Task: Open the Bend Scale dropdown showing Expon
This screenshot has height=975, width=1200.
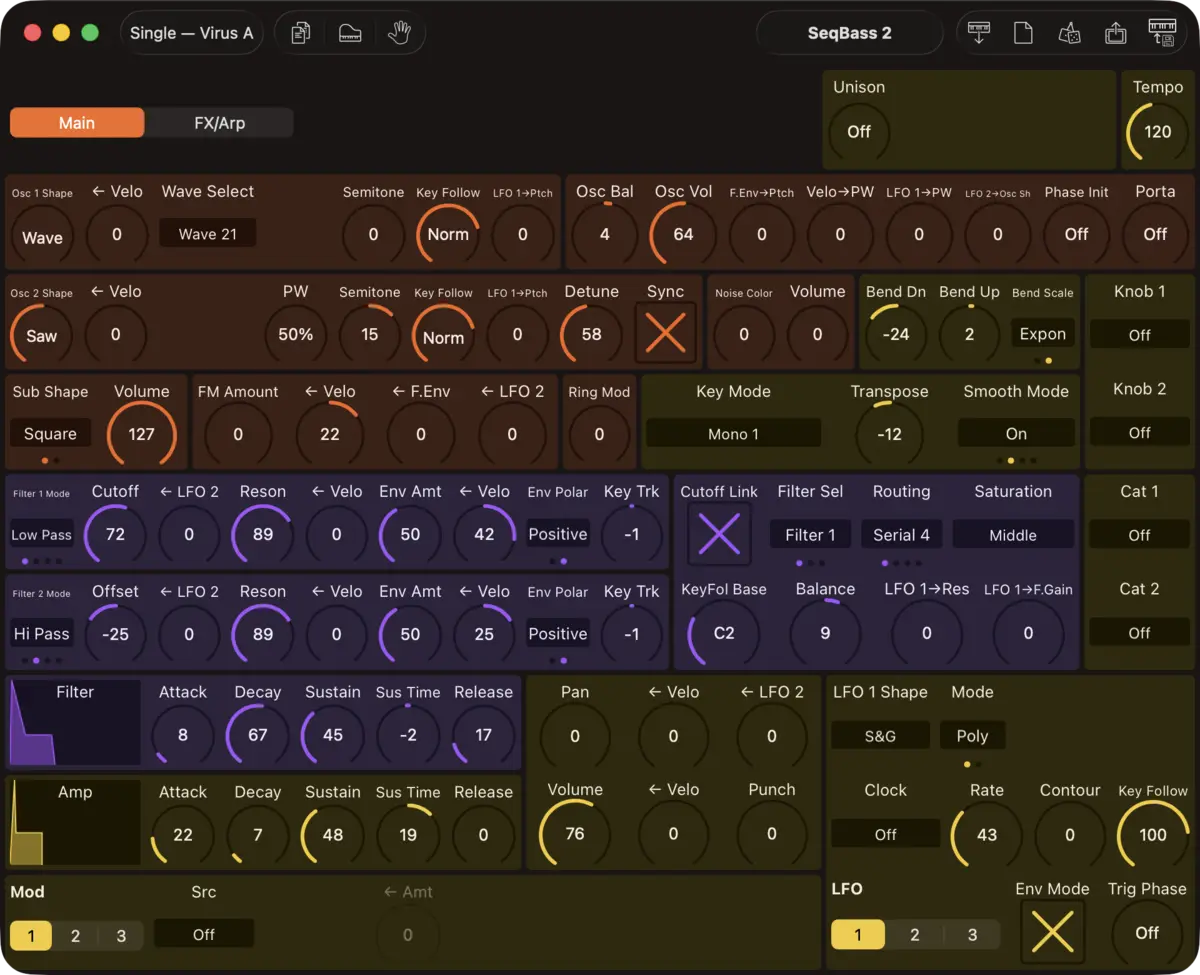Action: pos(1043,334)
